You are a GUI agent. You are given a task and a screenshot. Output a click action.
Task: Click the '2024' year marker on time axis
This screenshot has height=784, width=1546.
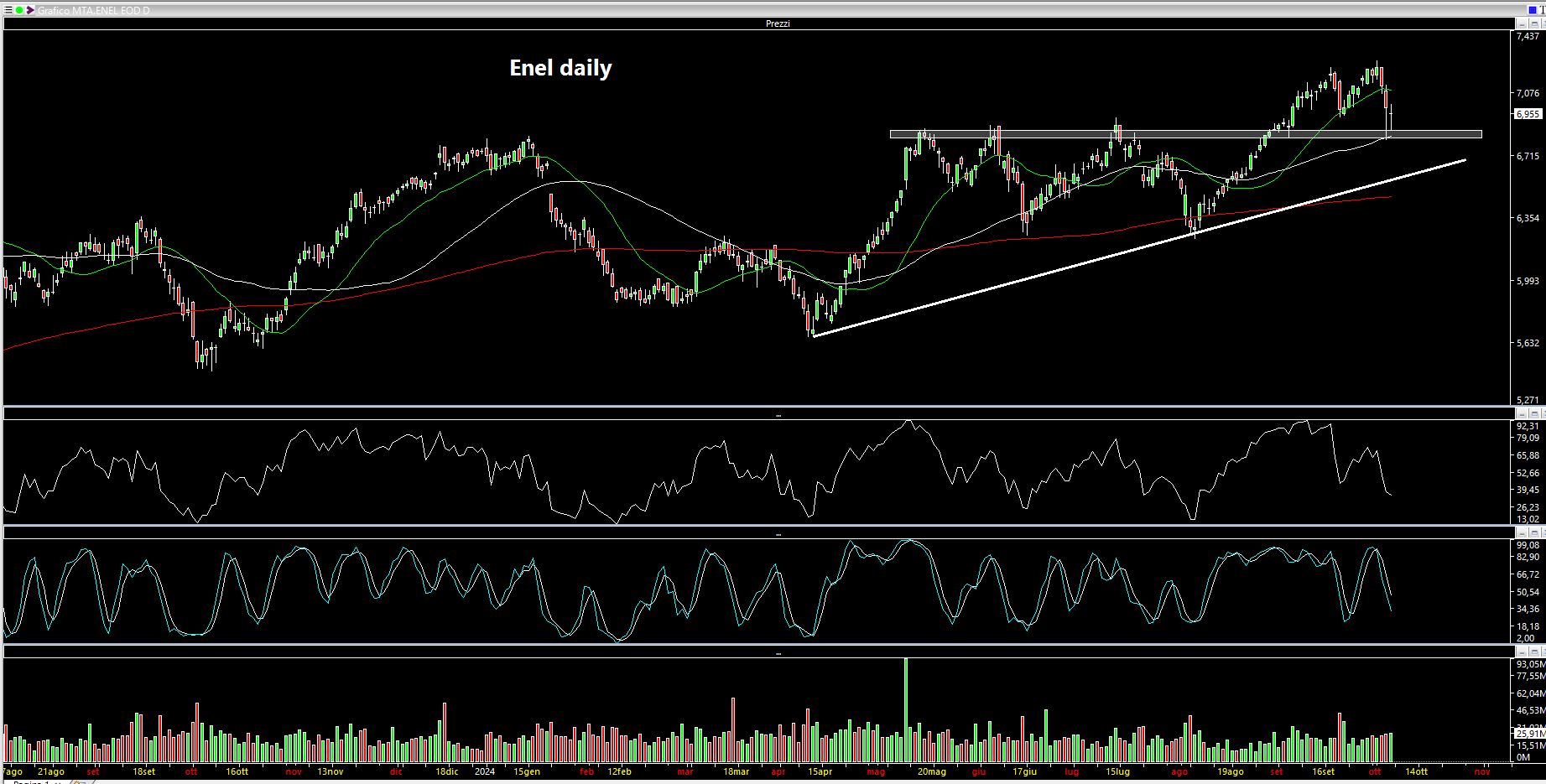click(484, 771)
